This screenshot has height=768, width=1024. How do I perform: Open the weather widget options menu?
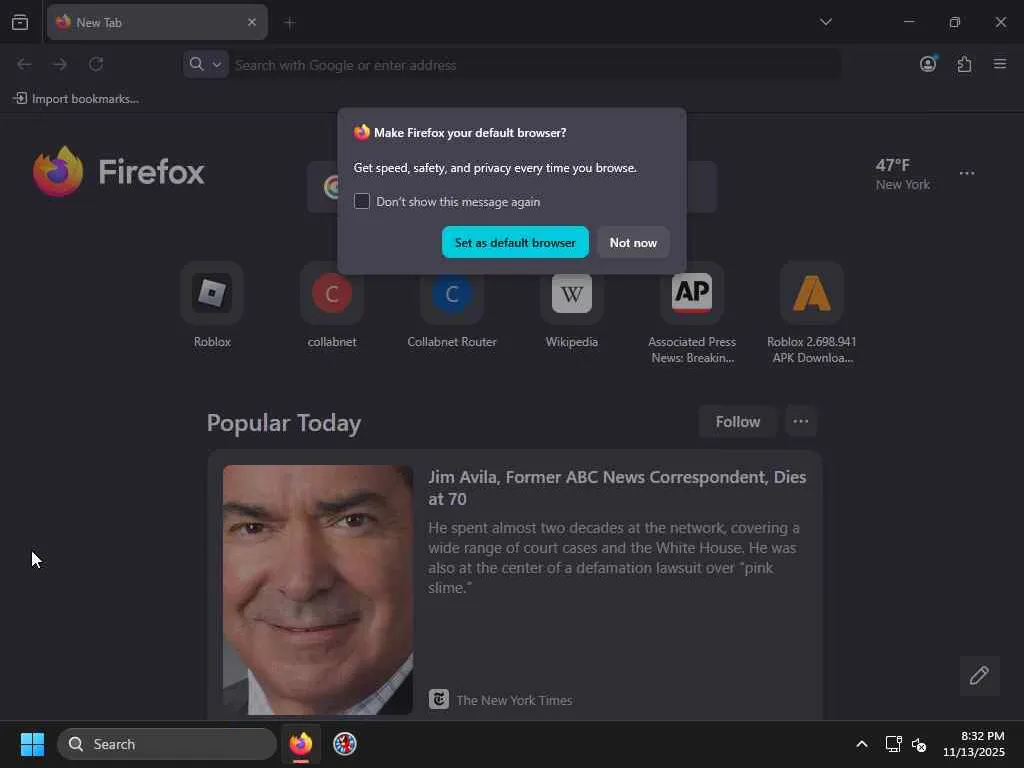point(967,173)
